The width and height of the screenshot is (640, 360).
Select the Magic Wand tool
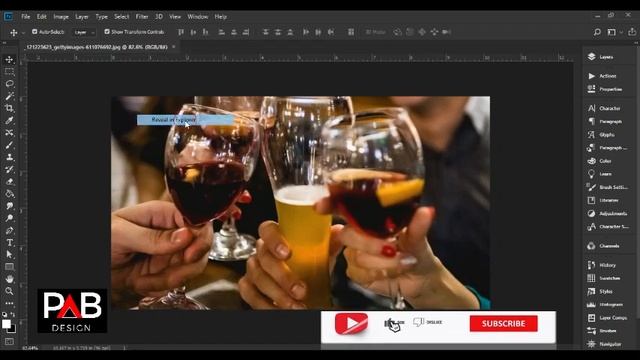(x=9, y=96)
